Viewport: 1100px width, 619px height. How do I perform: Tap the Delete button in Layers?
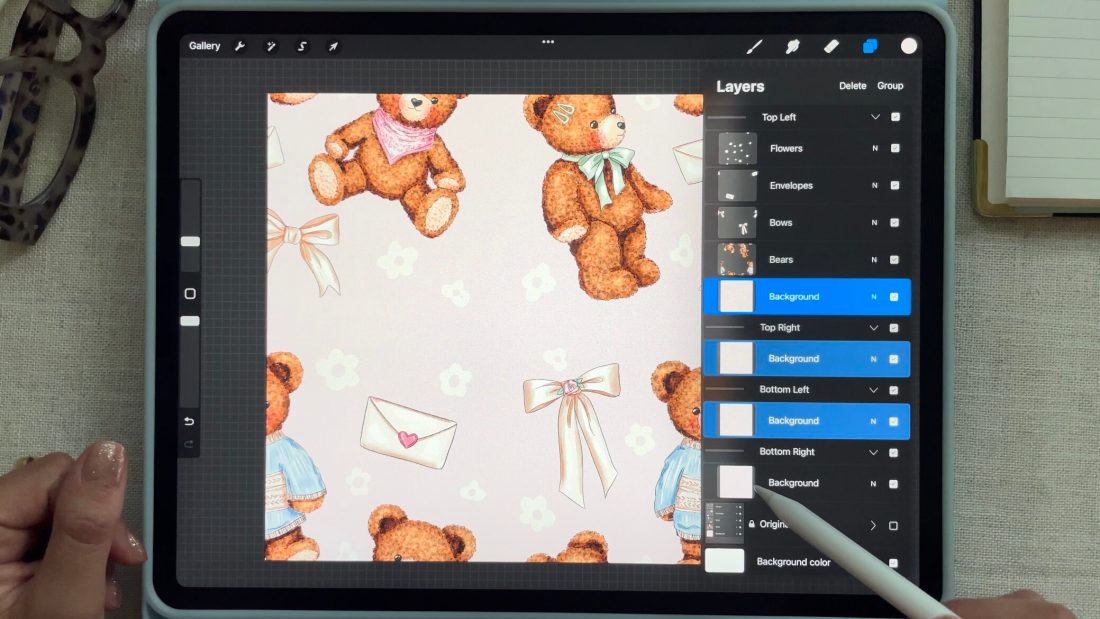[x=852, y=86]
